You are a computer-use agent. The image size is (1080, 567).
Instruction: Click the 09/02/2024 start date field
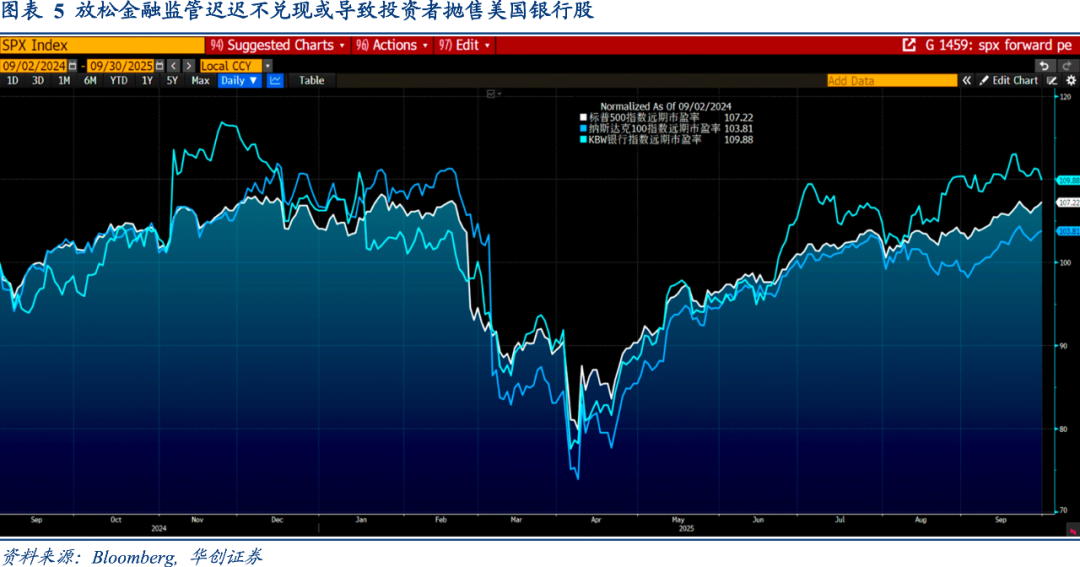coord(34,66)
